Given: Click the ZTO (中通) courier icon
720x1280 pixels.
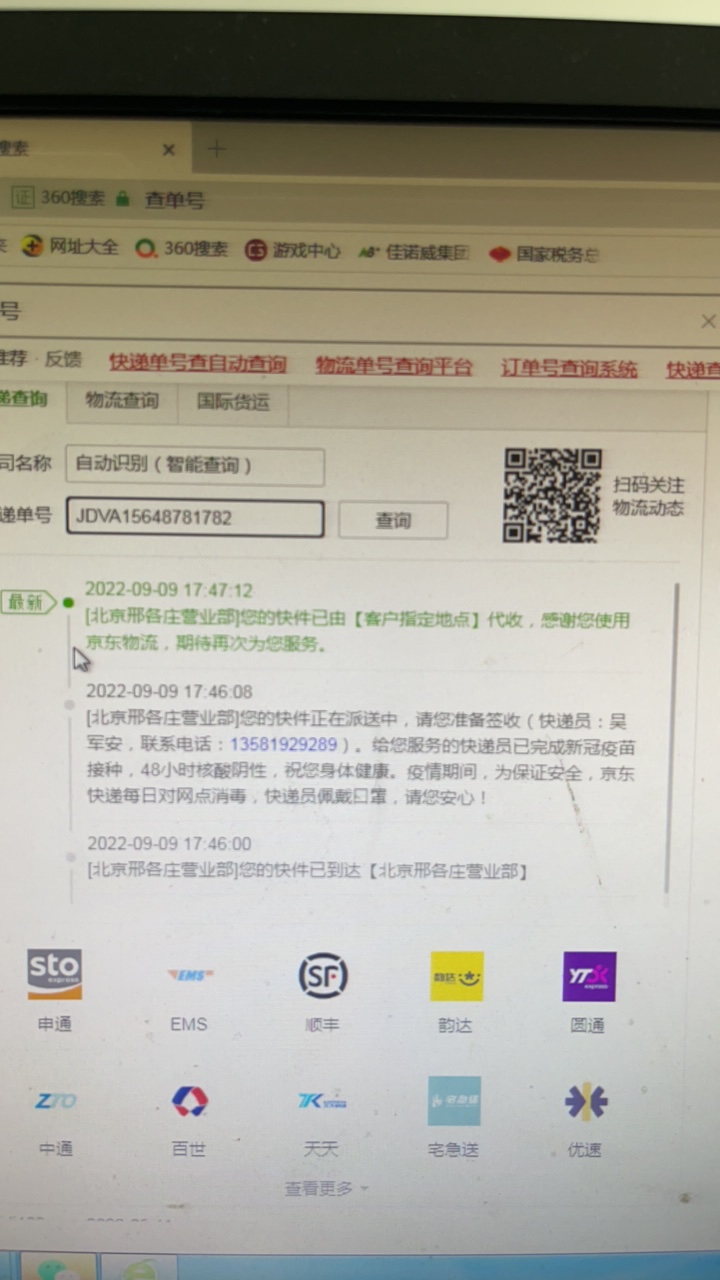Looking at the screenshot, I should click(56, 1101).
